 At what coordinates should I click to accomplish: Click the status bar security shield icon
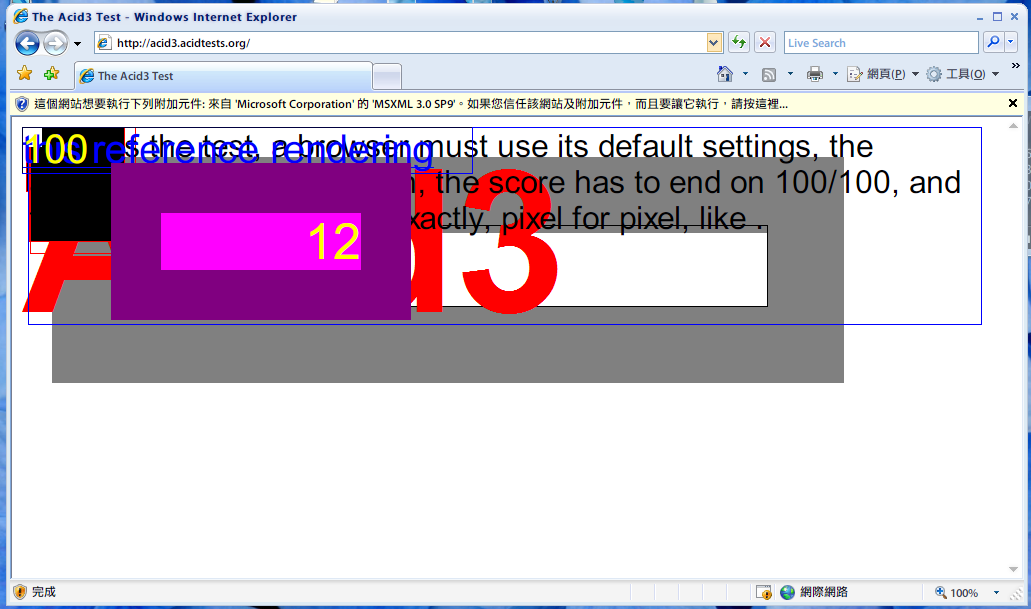(x=20, y=592)
